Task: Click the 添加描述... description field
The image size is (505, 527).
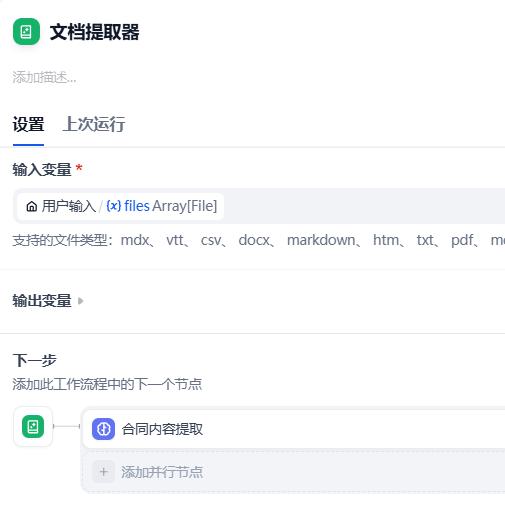Action: pyautogui.click(x=44, y=77)
